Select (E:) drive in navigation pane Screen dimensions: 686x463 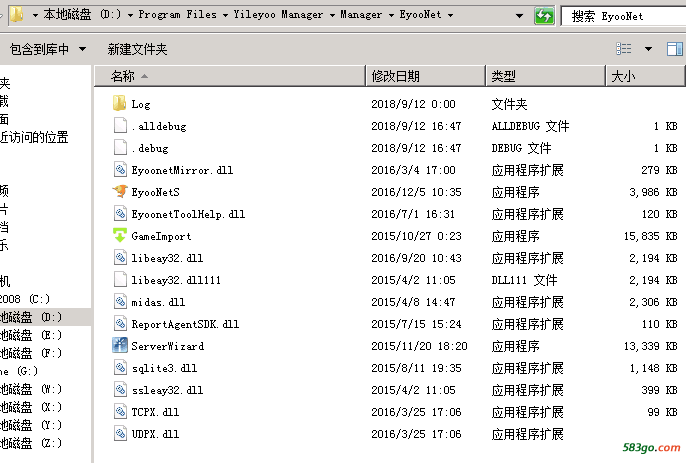[x=31, y=335]
